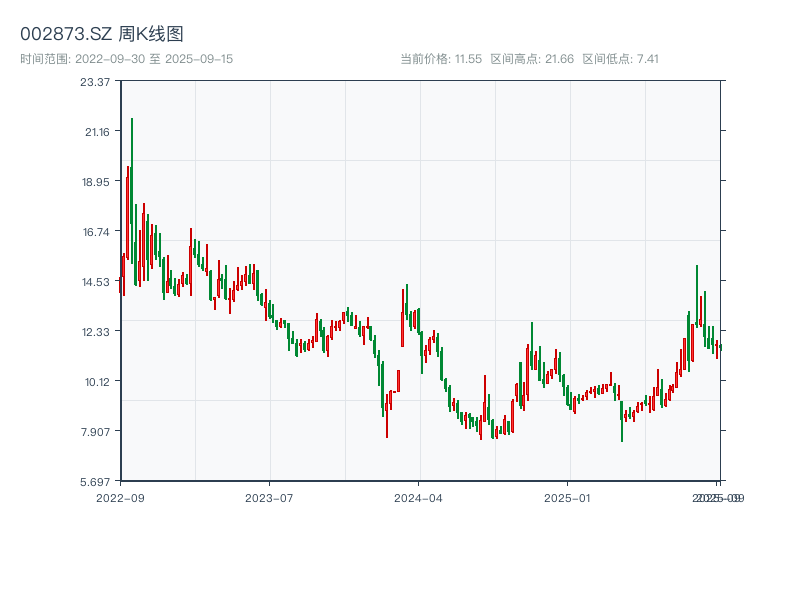The image size is (800, 600).
Task: Select the time range text 2022-09-30 至 2025-09-15
Action: pos(154,59)
